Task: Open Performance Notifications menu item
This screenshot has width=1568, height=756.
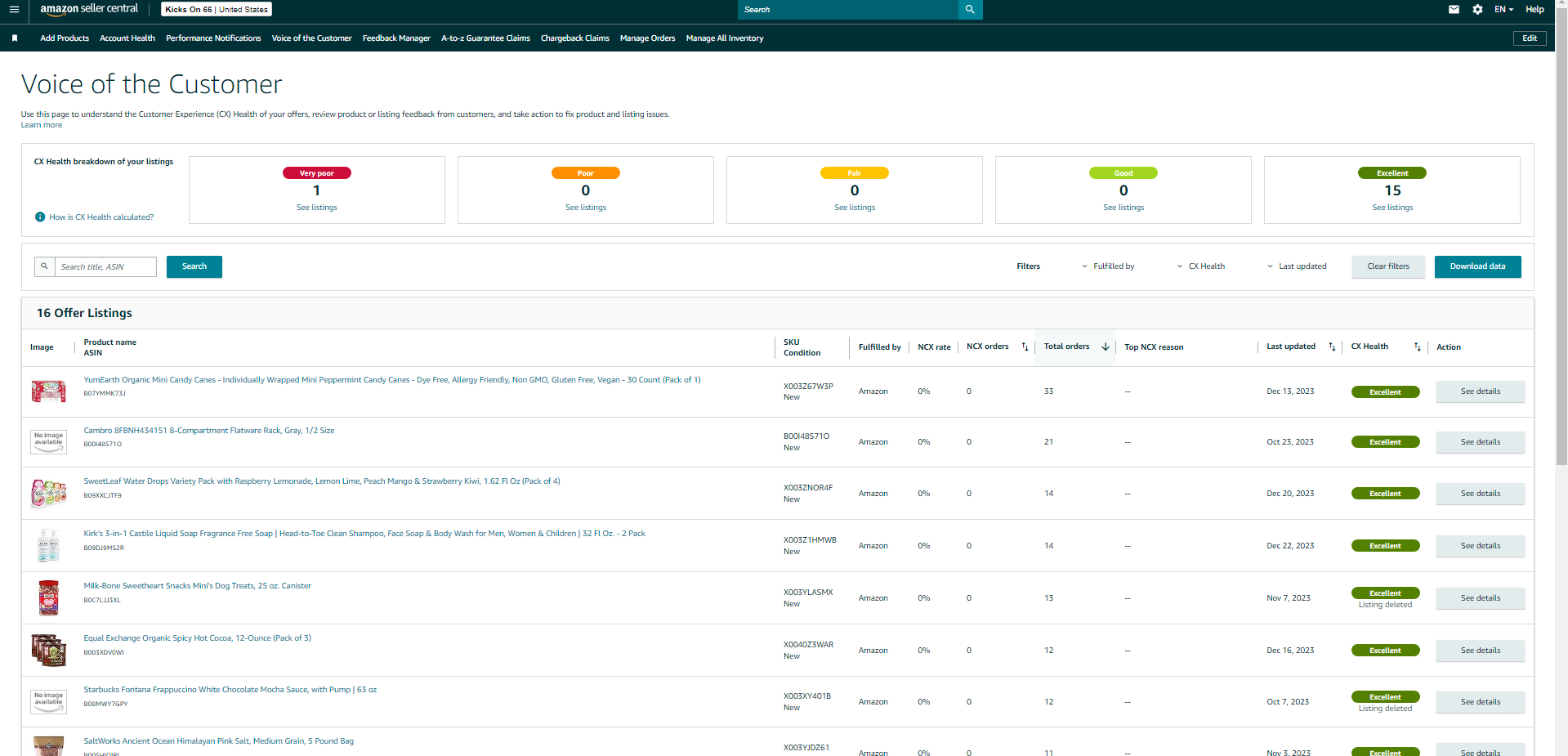Action: (213, 38)
